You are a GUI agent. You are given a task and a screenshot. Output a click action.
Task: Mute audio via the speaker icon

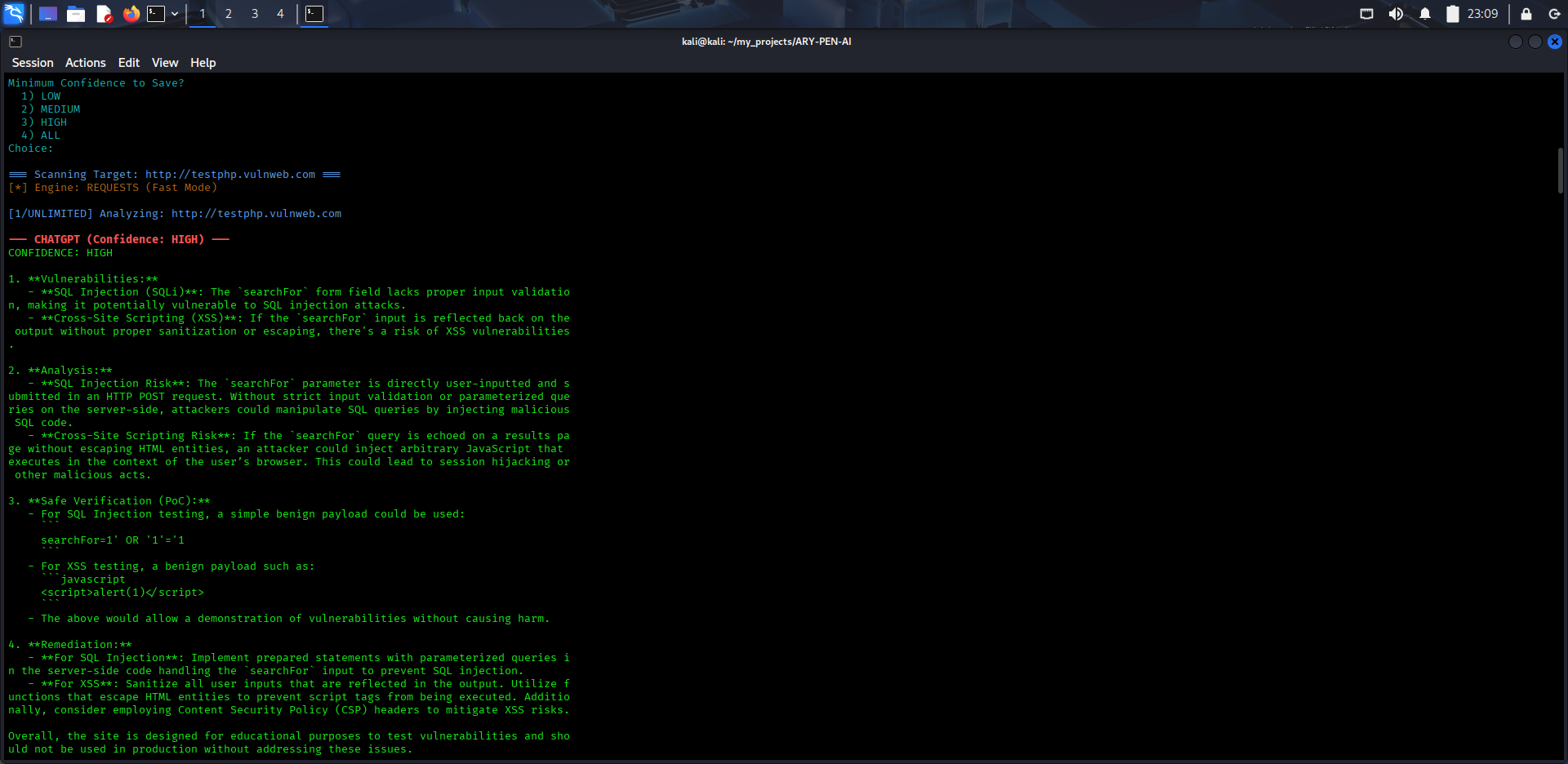click(x=1396, y=14)
